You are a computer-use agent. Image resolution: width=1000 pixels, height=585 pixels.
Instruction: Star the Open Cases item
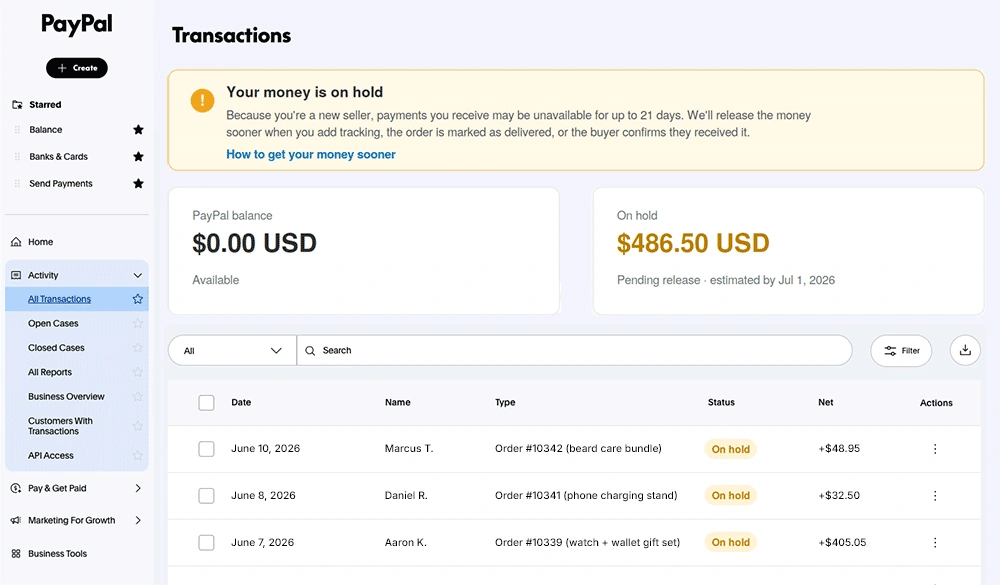point(137,323)
